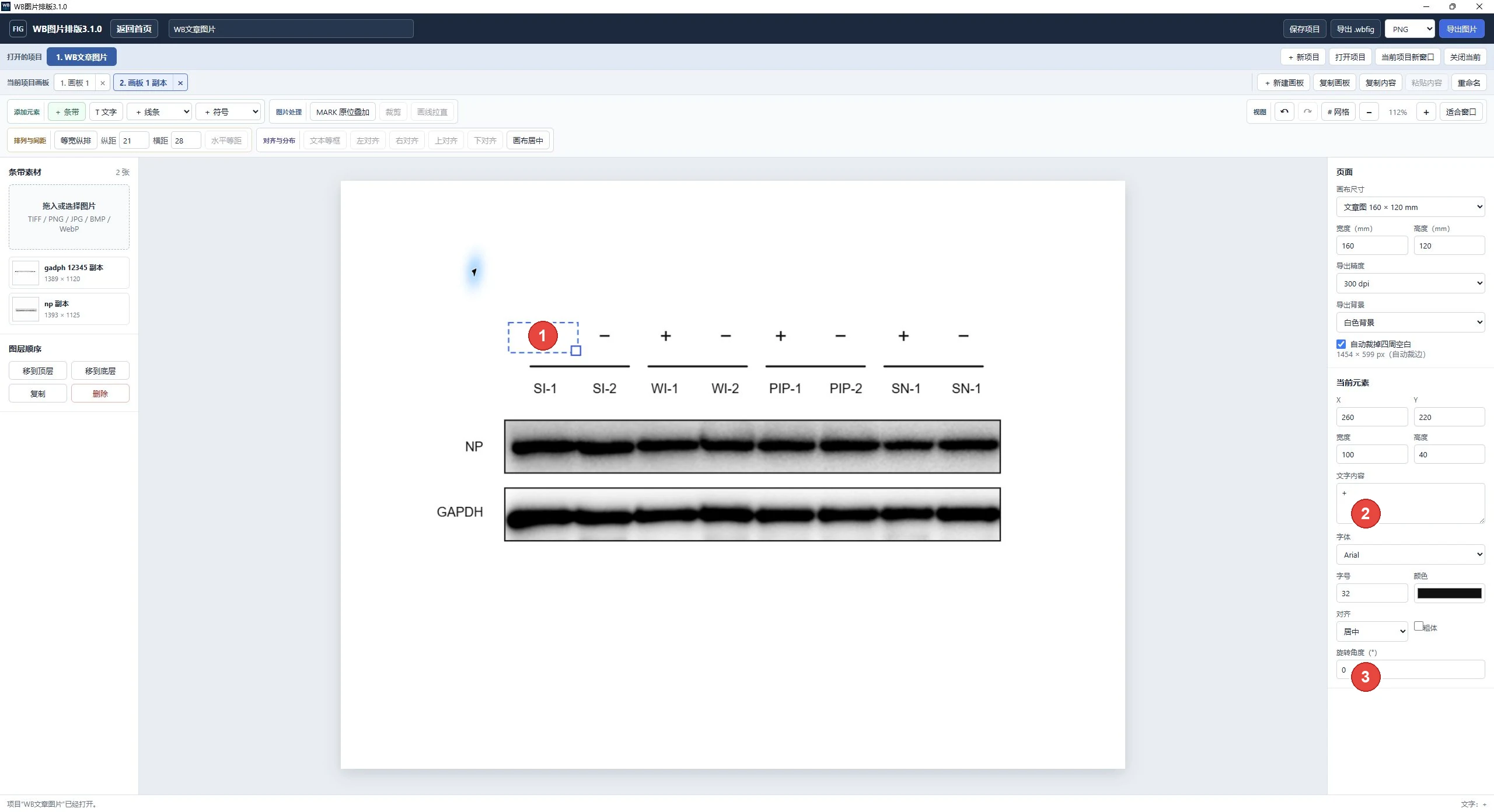Screen dimensions: 1494x812
Task: Click the 删除 delete button
Action: pyautogui.click(x=100, y=394)
